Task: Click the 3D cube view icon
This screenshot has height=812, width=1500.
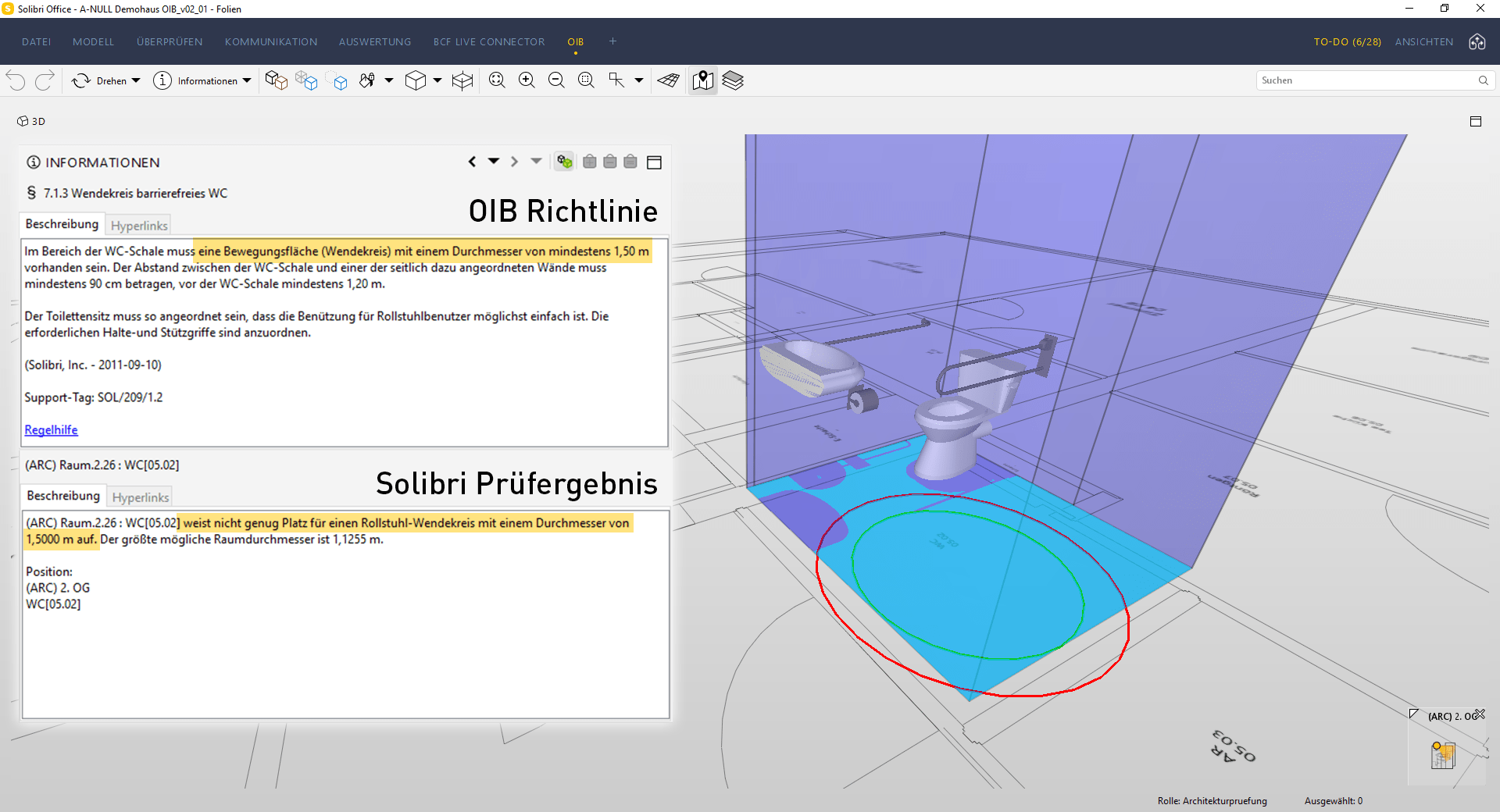Action: coord(416,80)
